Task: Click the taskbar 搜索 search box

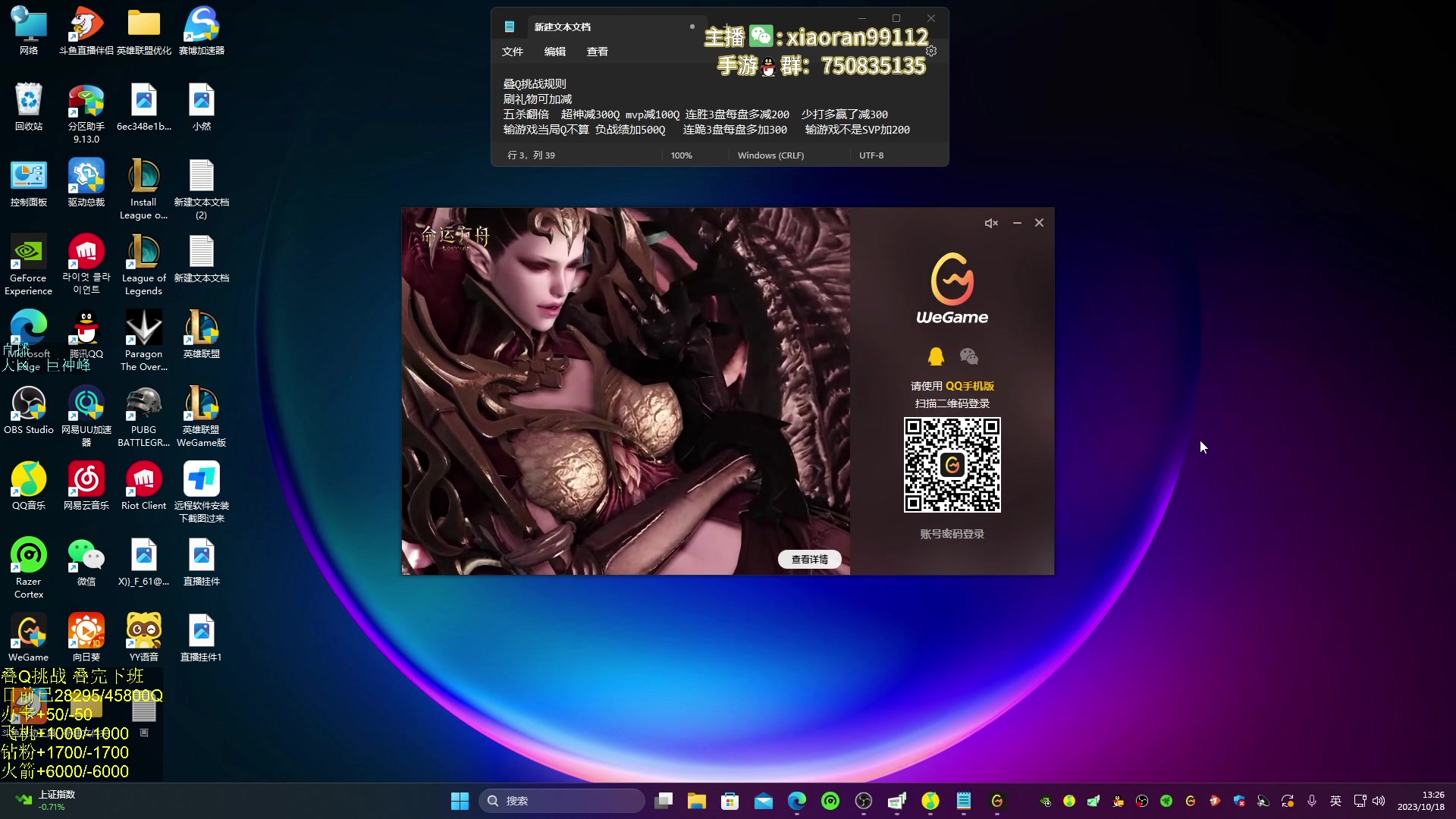Action: click(x=562, y=801)
